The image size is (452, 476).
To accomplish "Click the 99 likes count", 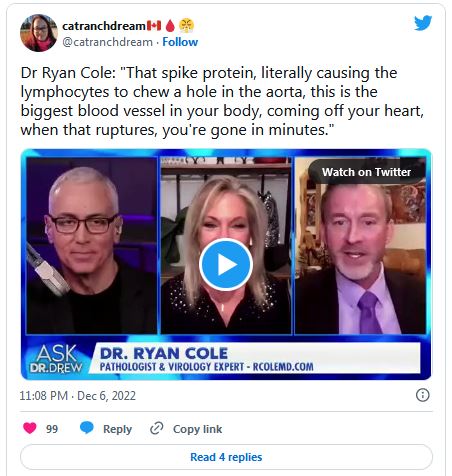I will tap(52, 429).
